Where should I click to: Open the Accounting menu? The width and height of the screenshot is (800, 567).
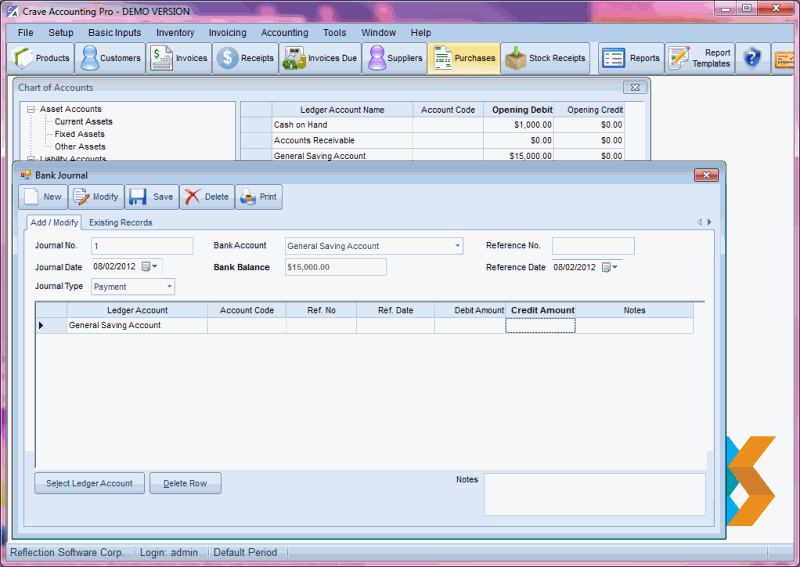coord(284,33)
